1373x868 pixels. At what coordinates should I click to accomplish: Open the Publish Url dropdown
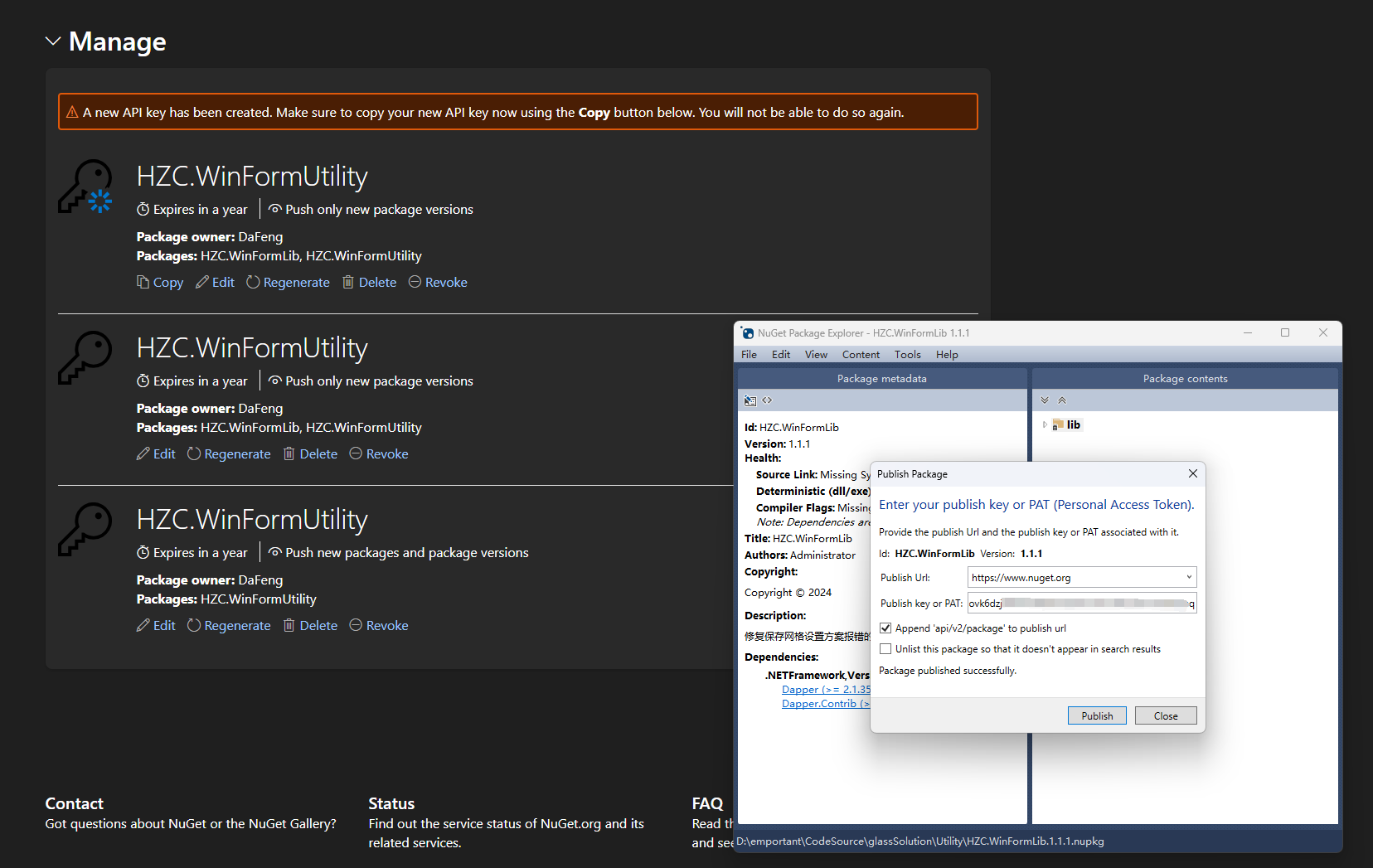coord(1189,577)
